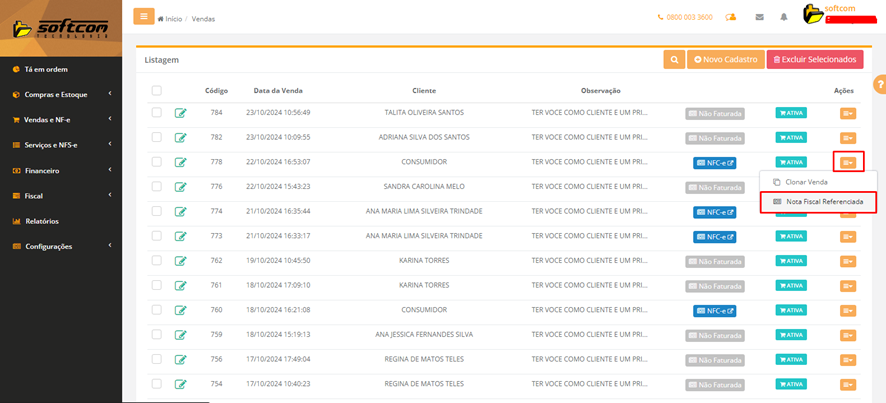886x403 pixels.
Task: Open actions dropdown for sale 784
Action: [847, 113]
